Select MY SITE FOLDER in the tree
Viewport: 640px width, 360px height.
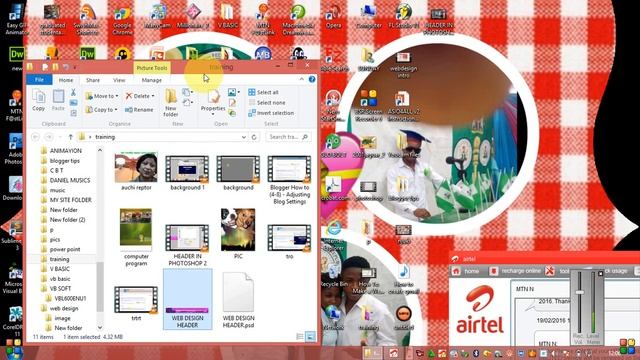[70, 200]
